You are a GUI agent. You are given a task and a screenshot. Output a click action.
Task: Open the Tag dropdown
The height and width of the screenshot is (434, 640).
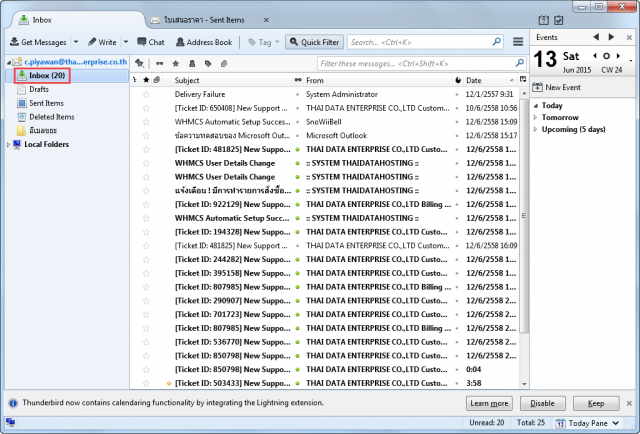click(x=264, y=42)
